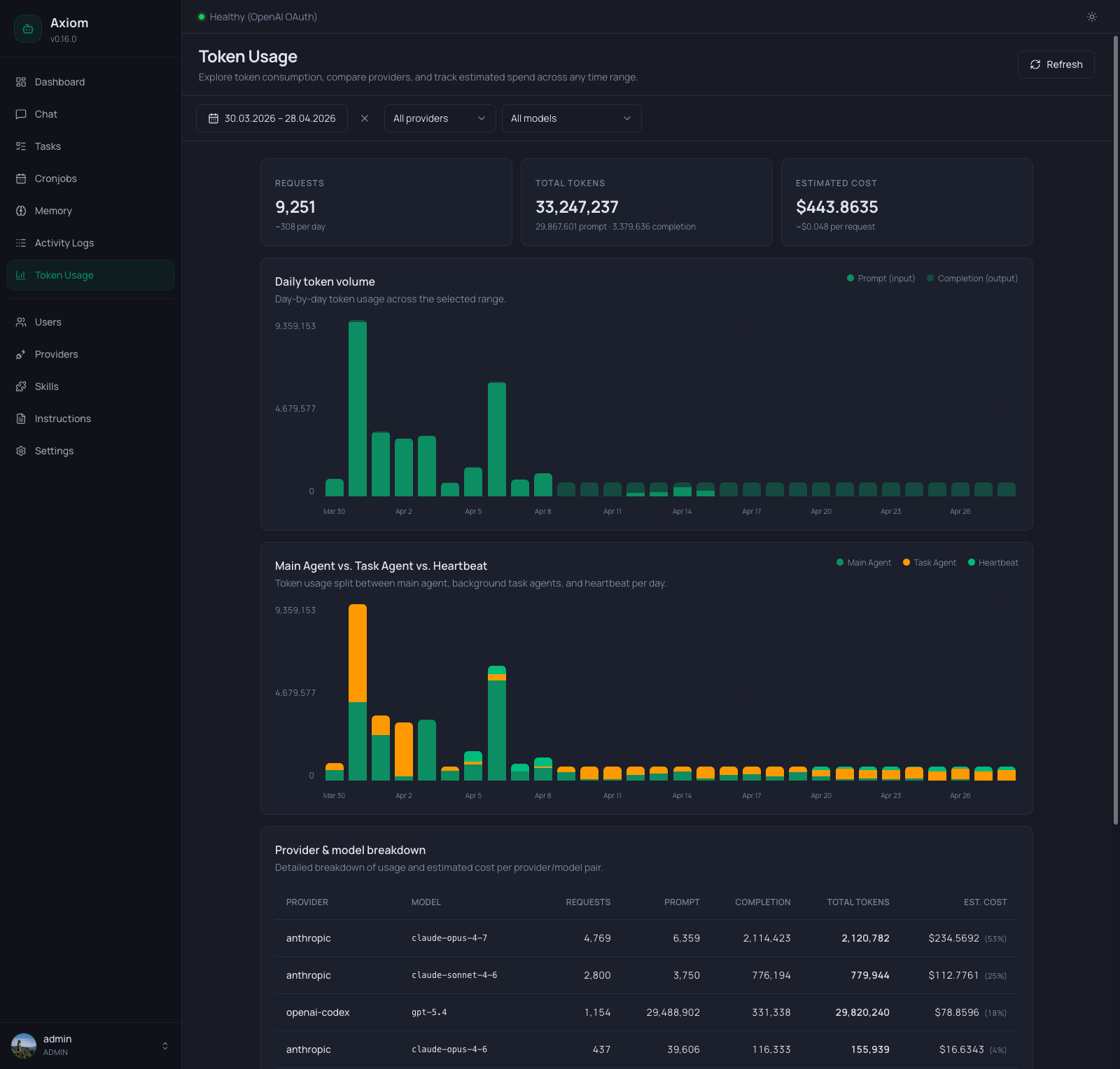
Task: Select the Providers icon in the sidebar
Action: click(21, 354)
